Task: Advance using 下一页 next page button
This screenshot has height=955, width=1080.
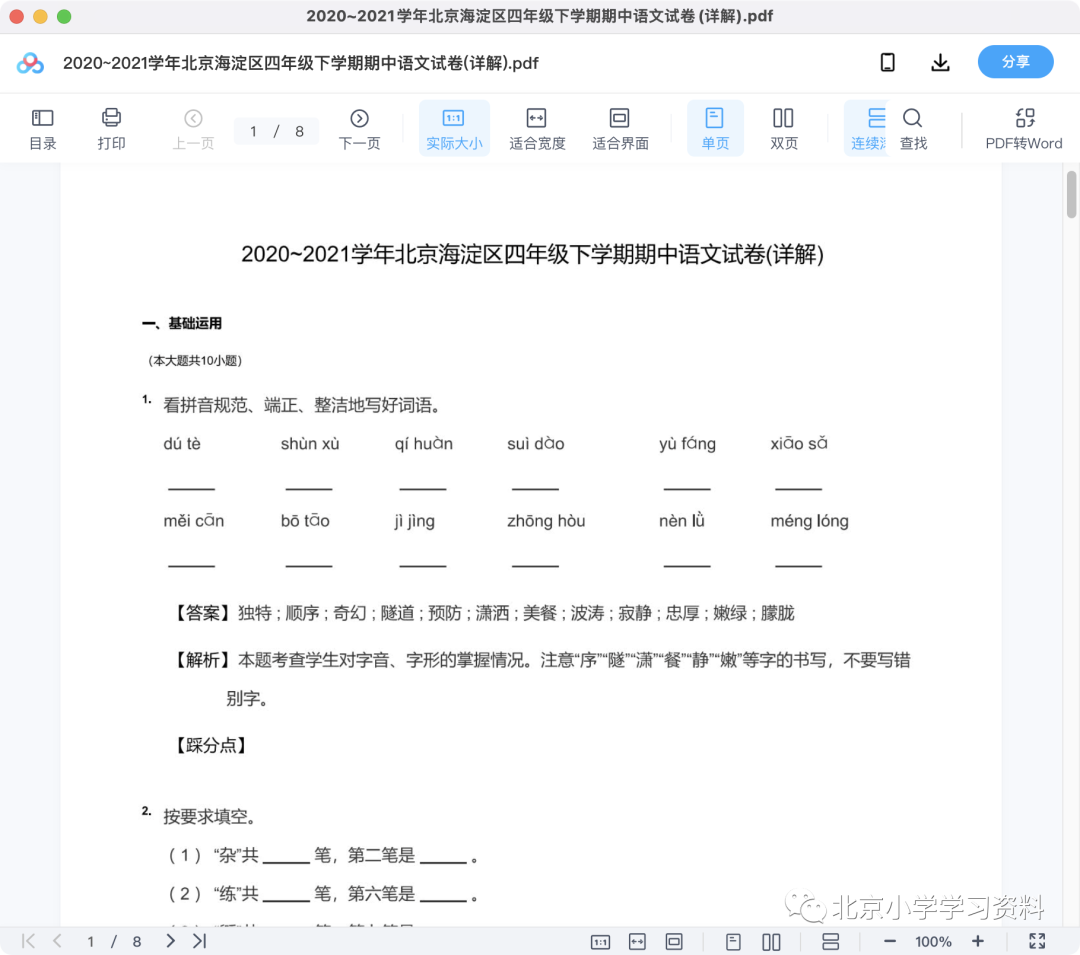Action: [359, 129]
